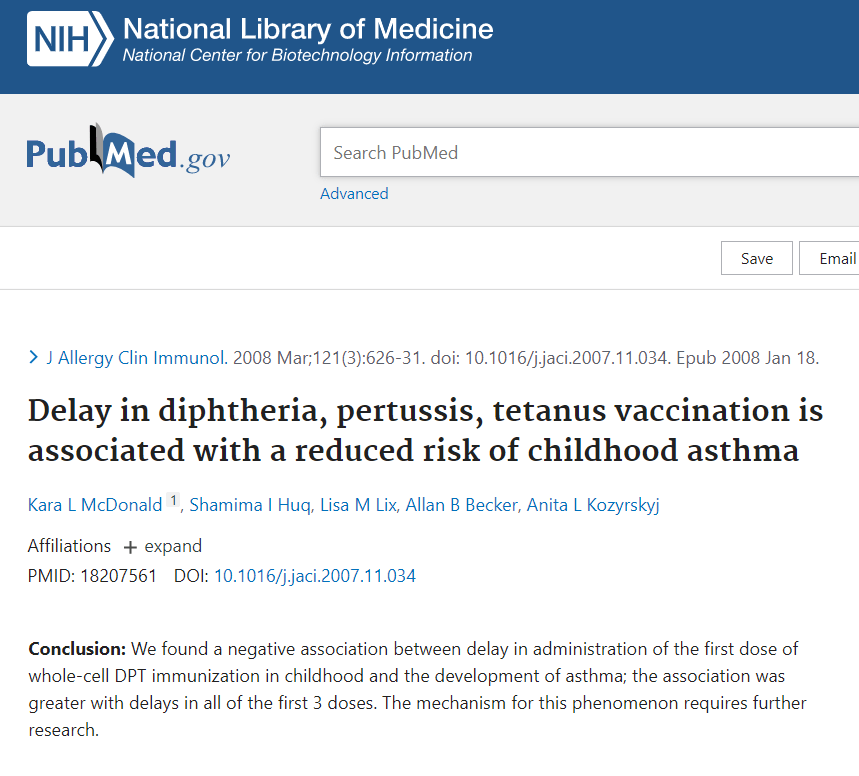Screen dimensions: 859x776
Task: Click affiliation superscript 1 after McDonald
Action: (x=173, y=502)
